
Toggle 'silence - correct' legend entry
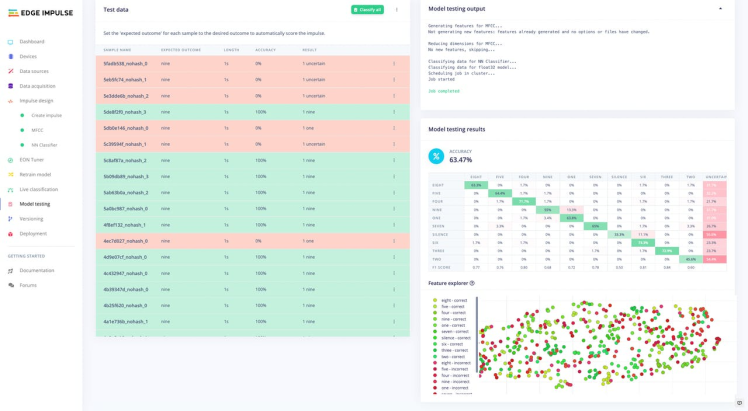tap(453, 337)
